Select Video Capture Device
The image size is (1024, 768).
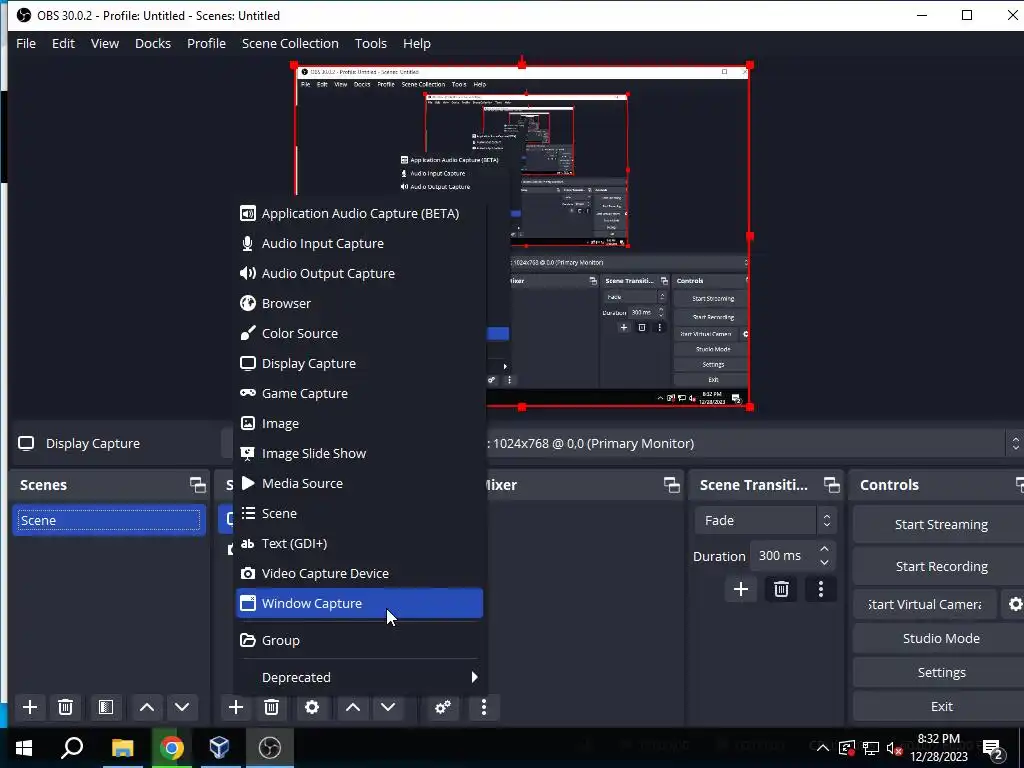359,574
